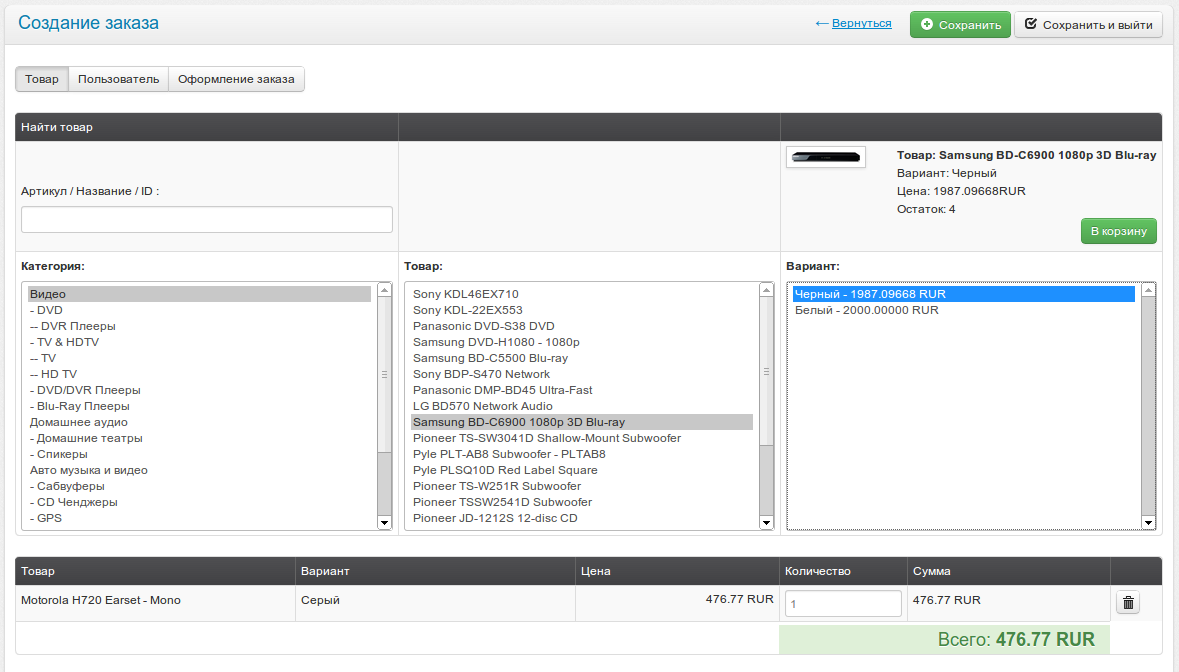Select Panasonic DMP-BD45 Ultra-Fast
Image resolution: width=1179 pixels, height=672 pixels.
point(582,390)
